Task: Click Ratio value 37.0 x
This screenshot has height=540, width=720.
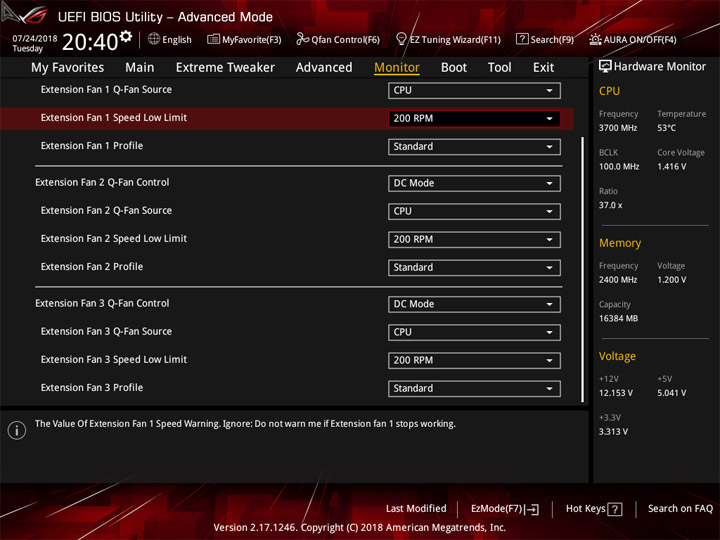Action: (x=611, y=205)
